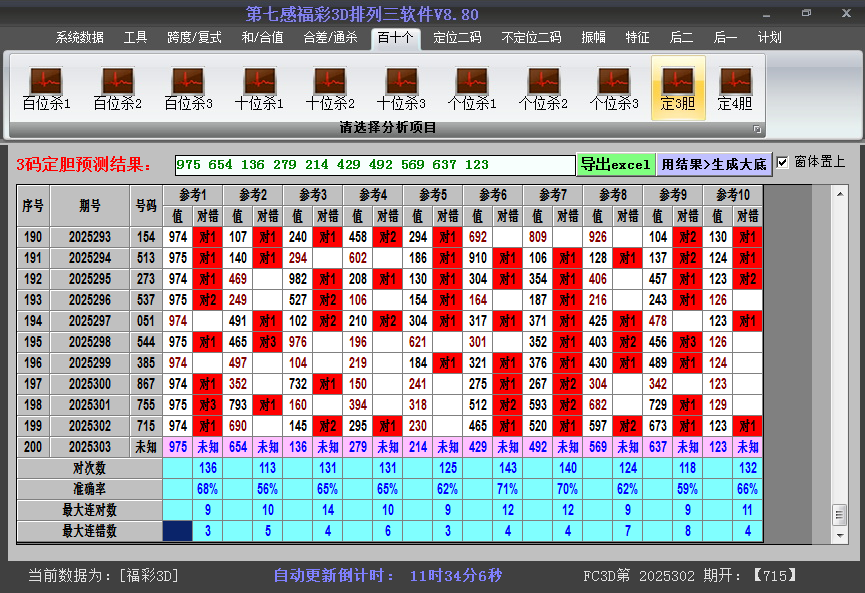Toggle the 窗体置上 checkbox
Screen dimensions: 865x593
coord(783,162)
